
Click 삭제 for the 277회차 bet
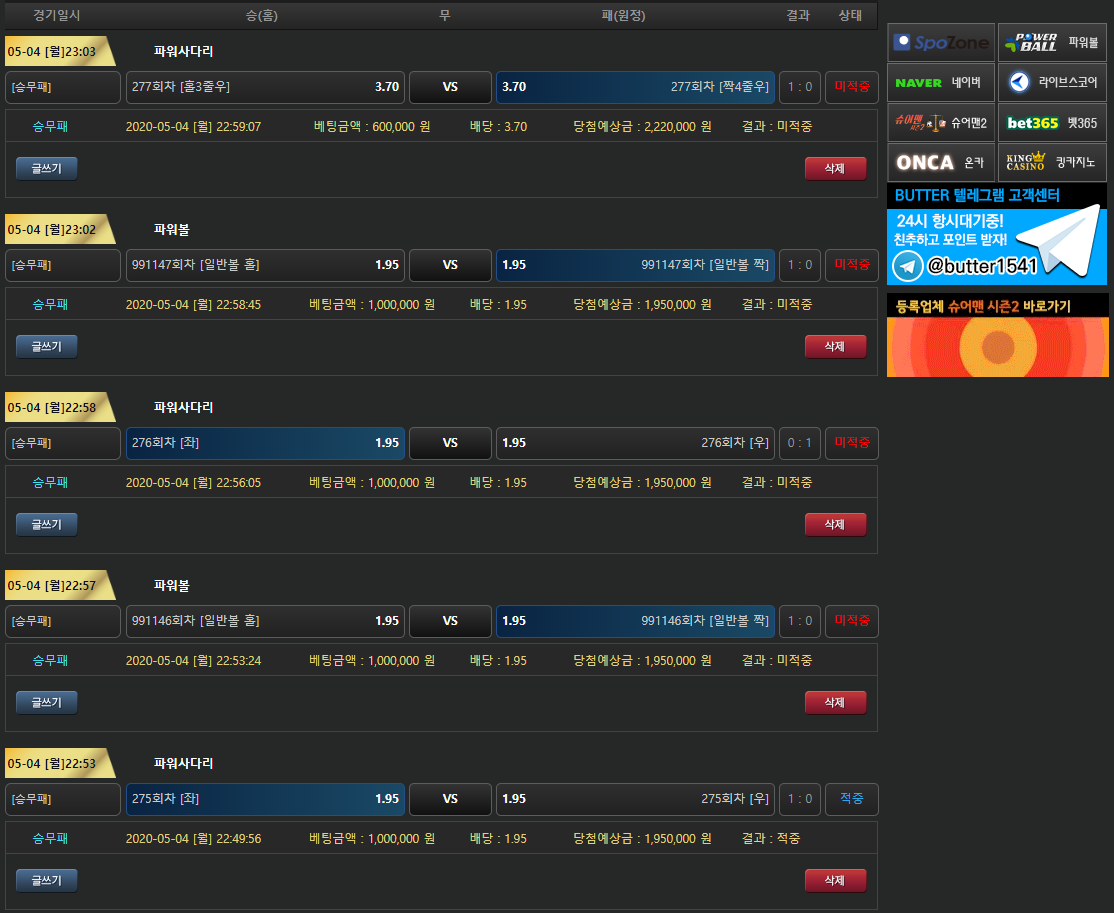click(x=835, y=169)
